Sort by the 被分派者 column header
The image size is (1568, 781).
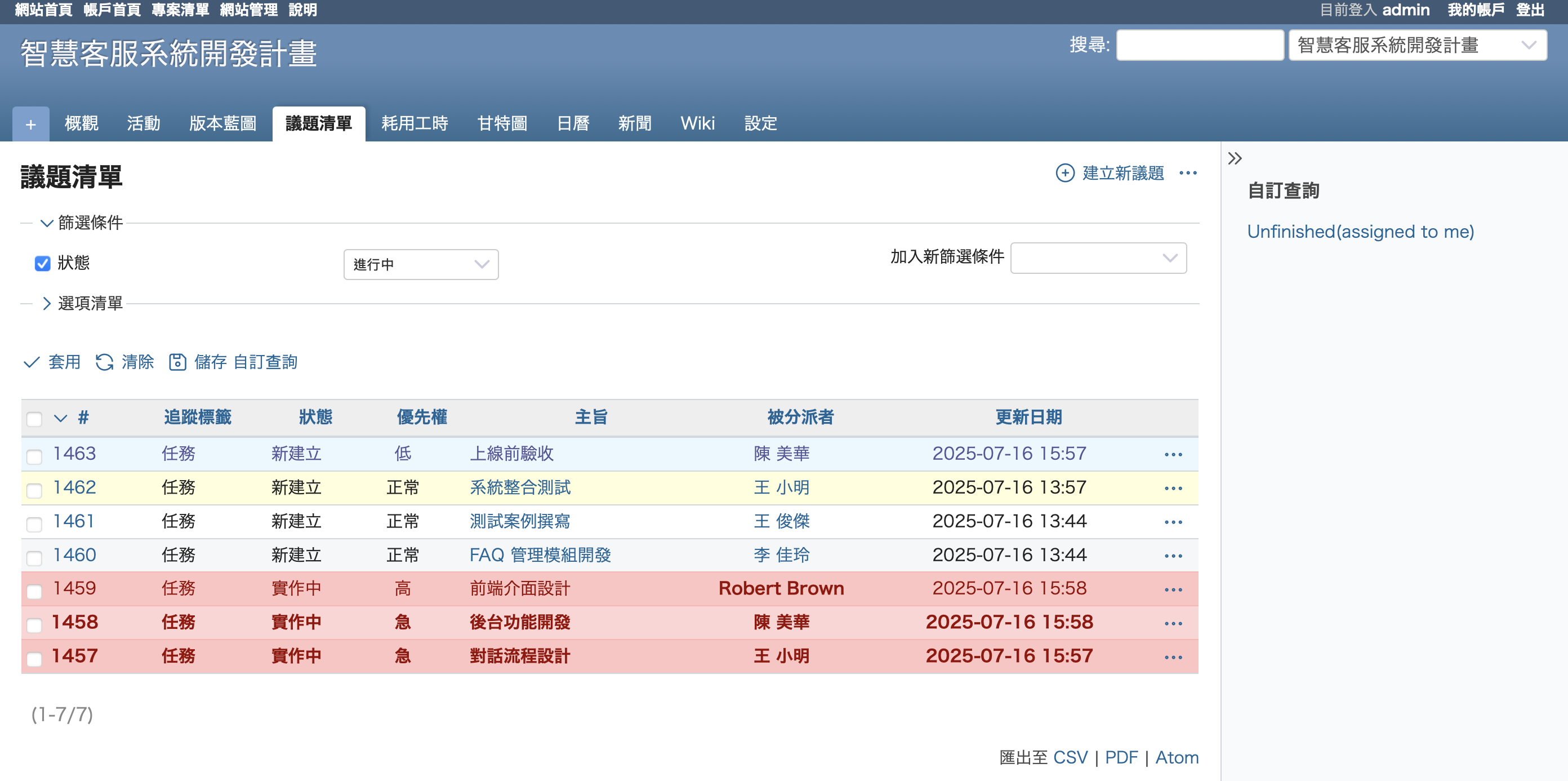point(800,418)
